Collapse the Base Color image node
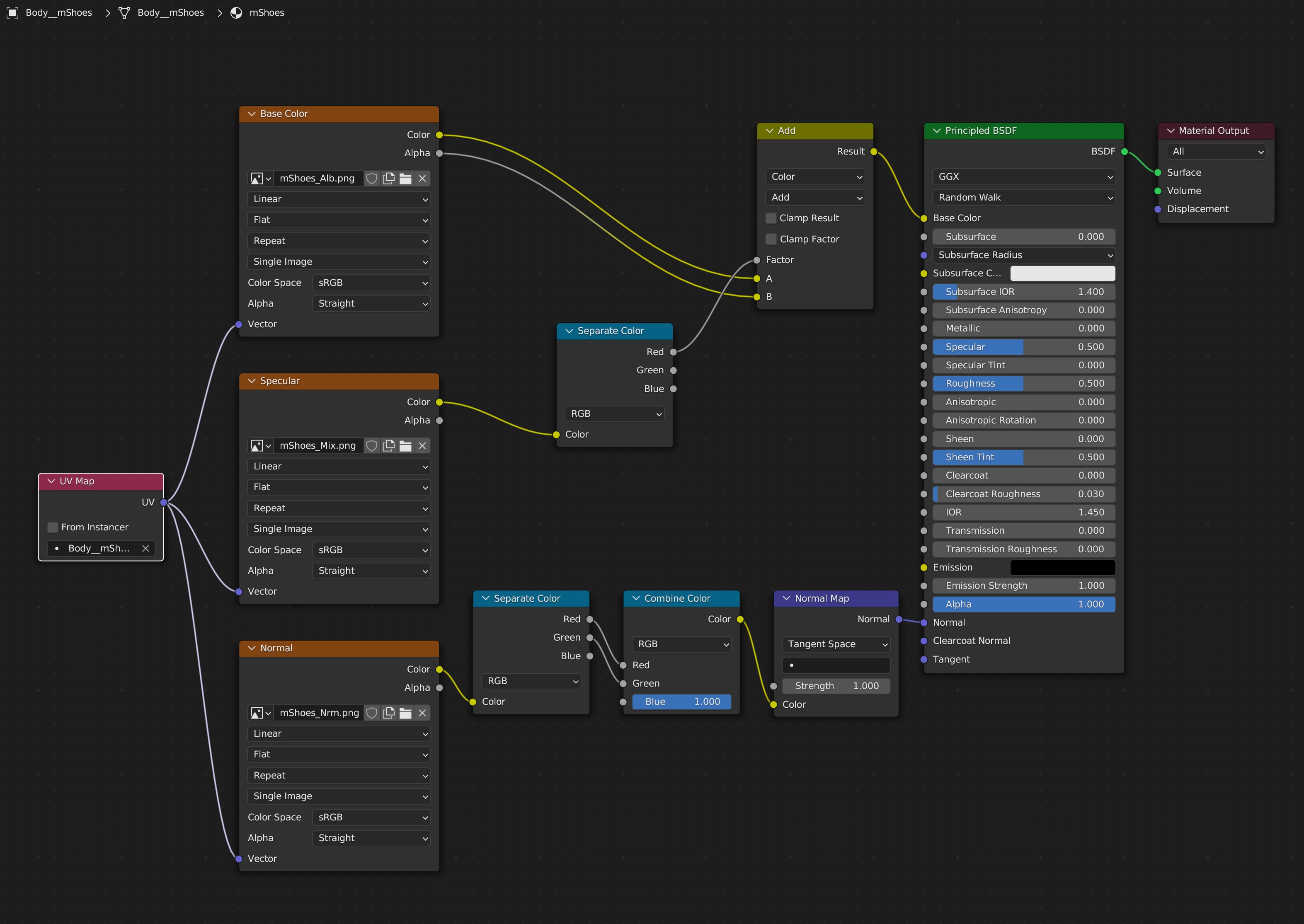The image size is (1304, 924). click(252, 114)
